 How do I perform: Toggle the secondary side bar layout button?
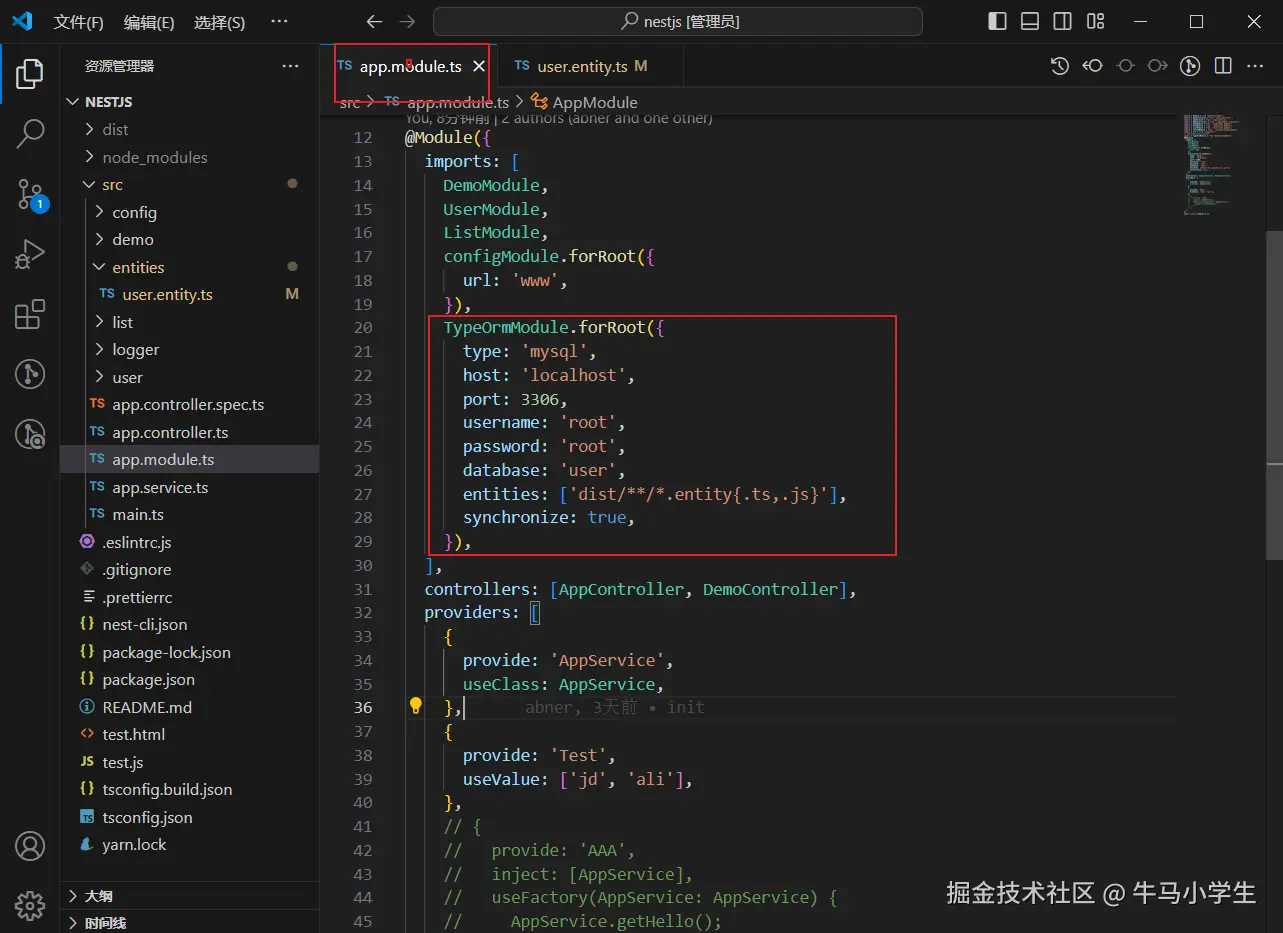click(1063, 21)
